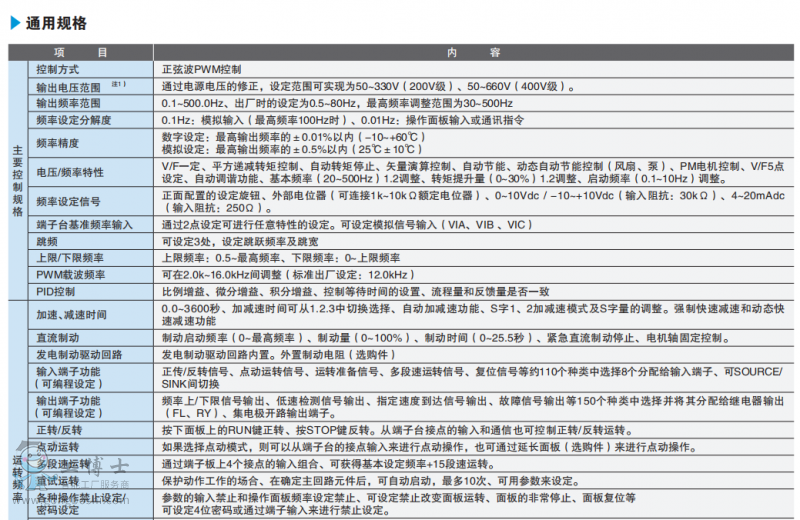
Task: Select the 通用规格 section heading
Action: (x=56, y=22)
